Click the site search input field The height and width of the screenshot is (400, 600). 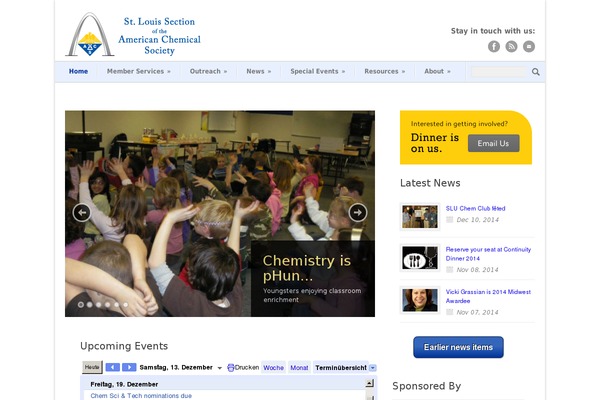499,72
